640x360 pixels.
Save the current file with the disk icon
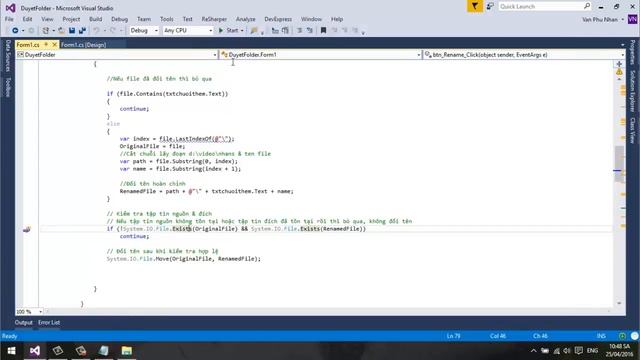[x=72, y=31]
